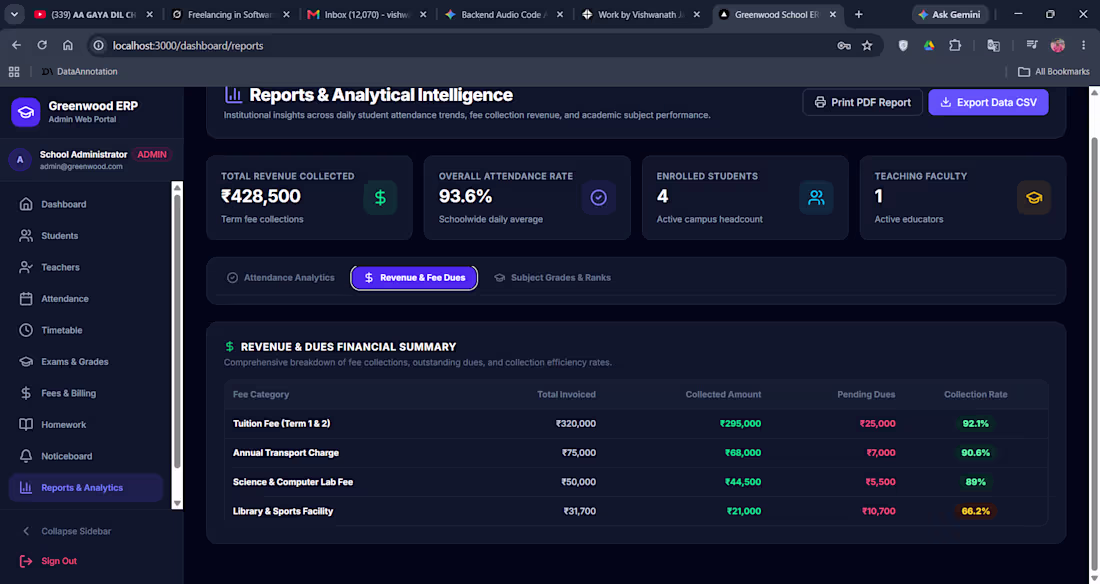Image resolution: width=1100 pixels, height=584 pixels.
Task: Click the 66.2% collection rate badge
Action: coord(975,512)
